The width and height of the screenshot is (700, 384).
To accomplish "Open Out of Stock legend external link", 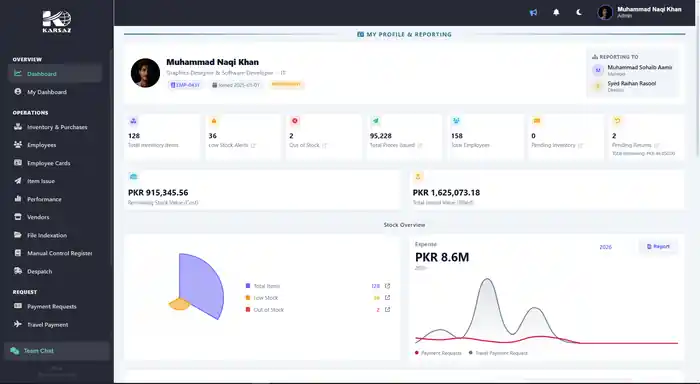I will coord(388,309).
